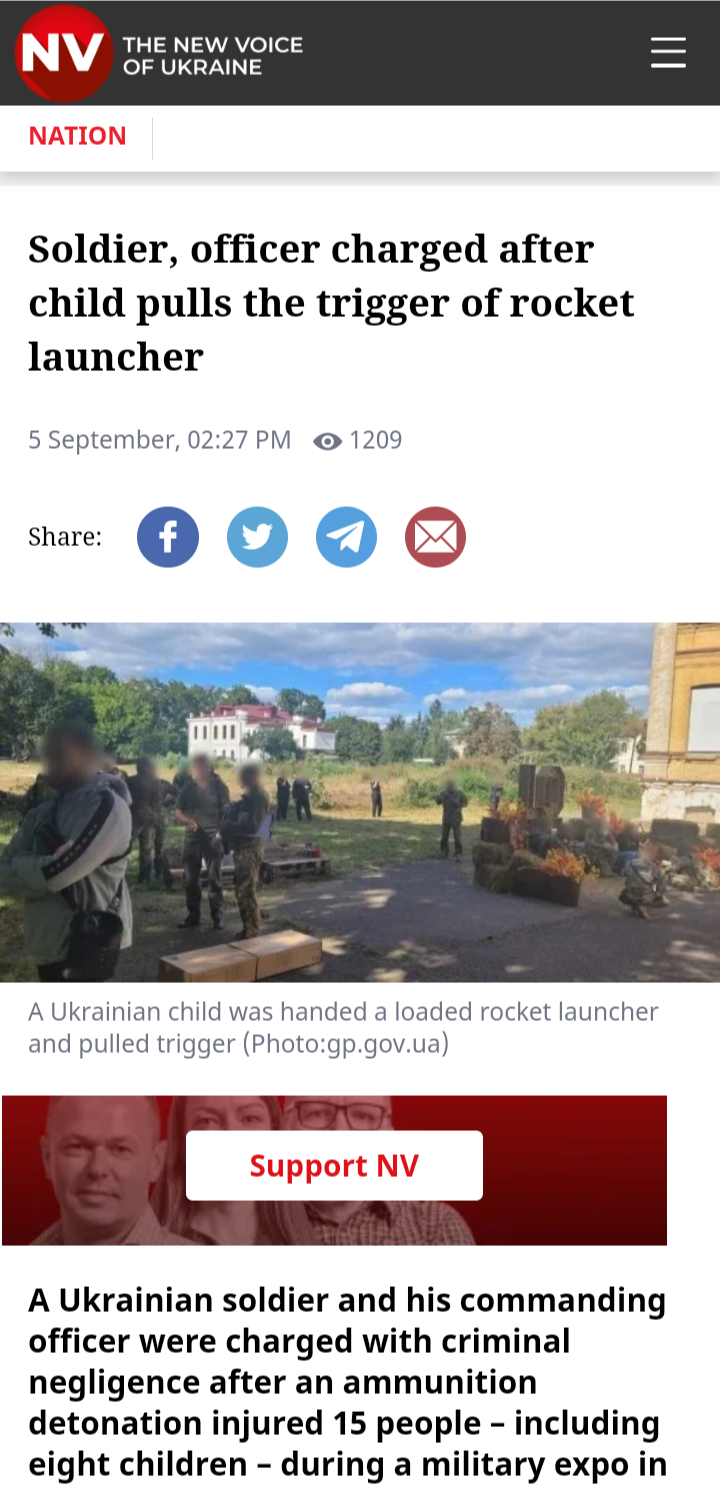This screenshot has width=720, height=1485.
Task: Share article on Facebook
Action: [x=168, y=537]
